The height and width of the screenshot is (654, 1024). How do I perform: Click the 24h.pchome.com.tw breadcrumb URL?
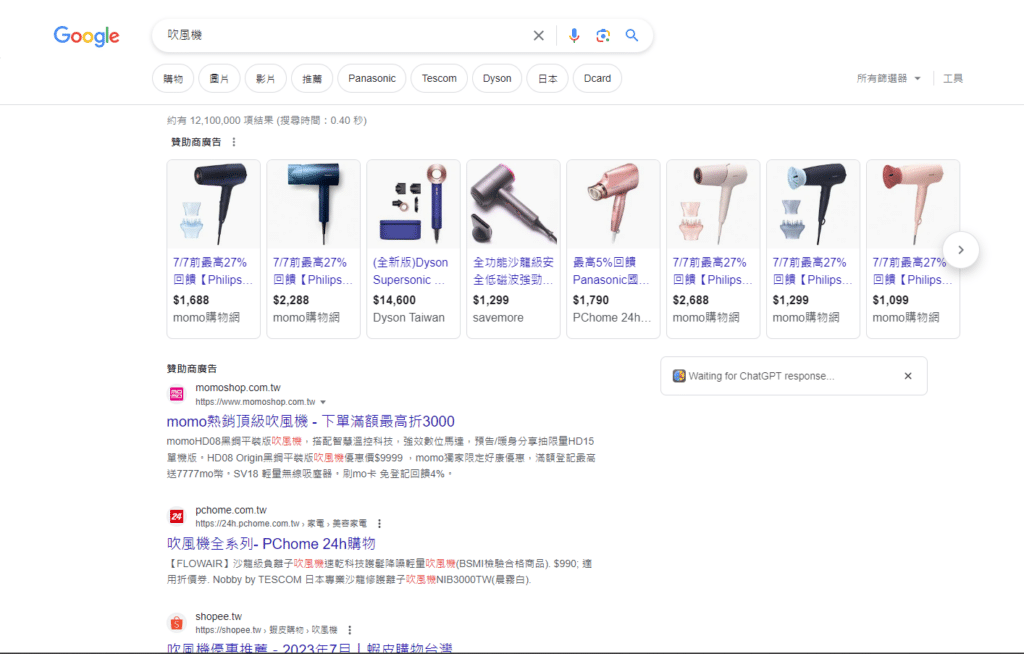281,523
